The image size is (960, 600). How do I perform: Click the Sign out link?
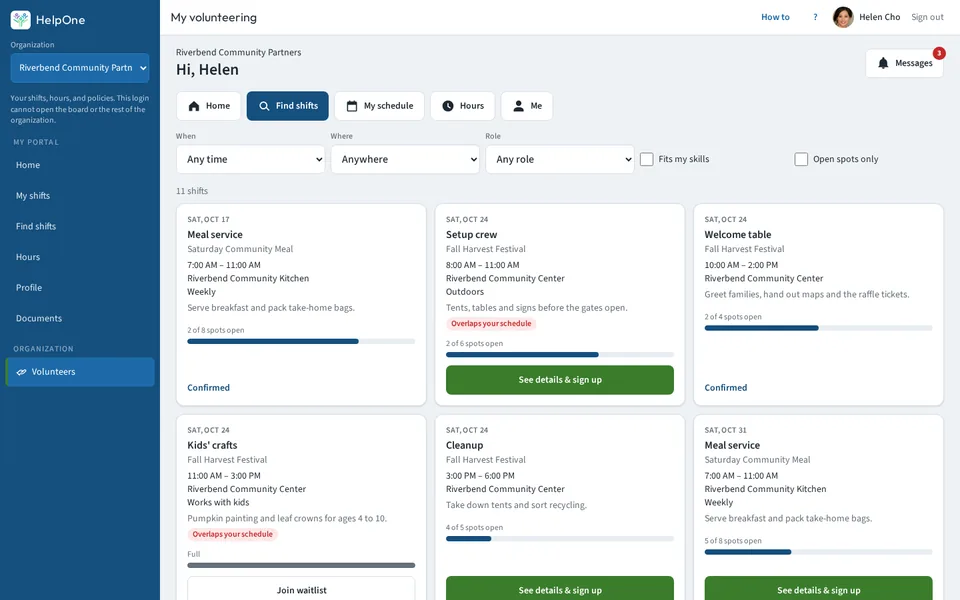[x=927, y=17]
